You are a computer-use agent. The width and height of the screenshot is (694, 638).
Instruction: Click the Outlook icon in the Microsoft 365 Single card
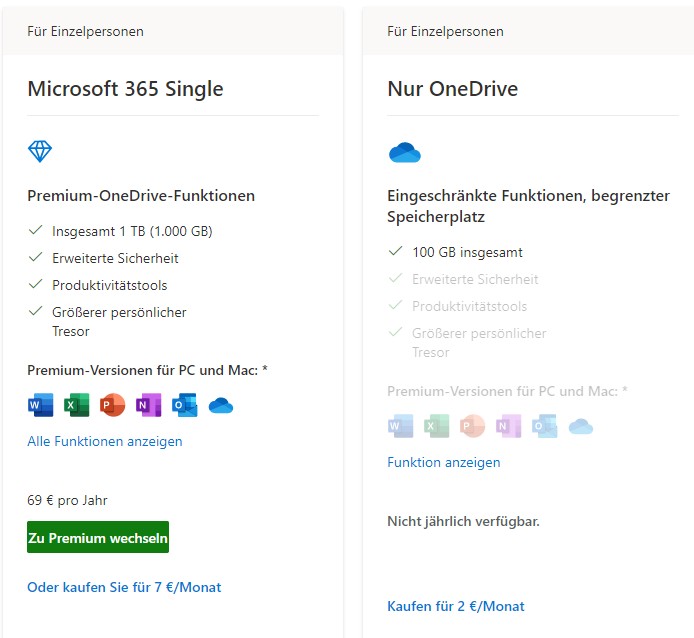[x=185, y=405]
